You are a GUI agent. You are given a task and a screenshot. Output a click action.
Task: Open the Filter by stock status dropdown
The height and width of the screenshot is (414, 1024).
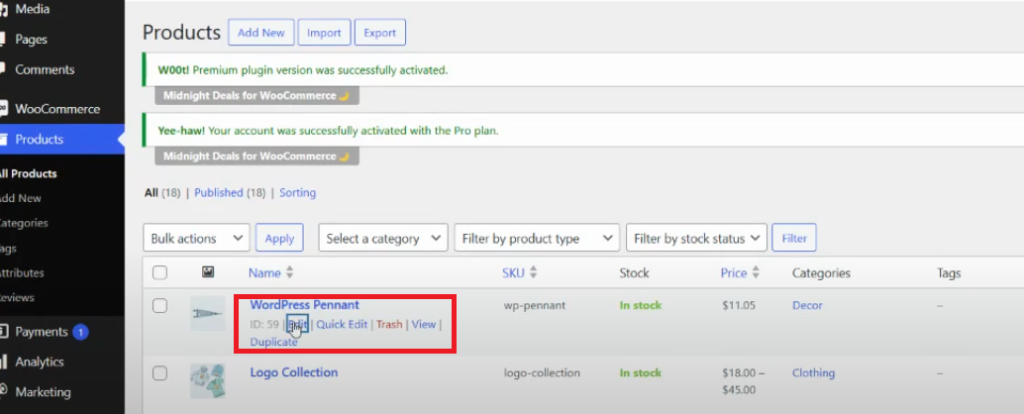tap(696, 238)
